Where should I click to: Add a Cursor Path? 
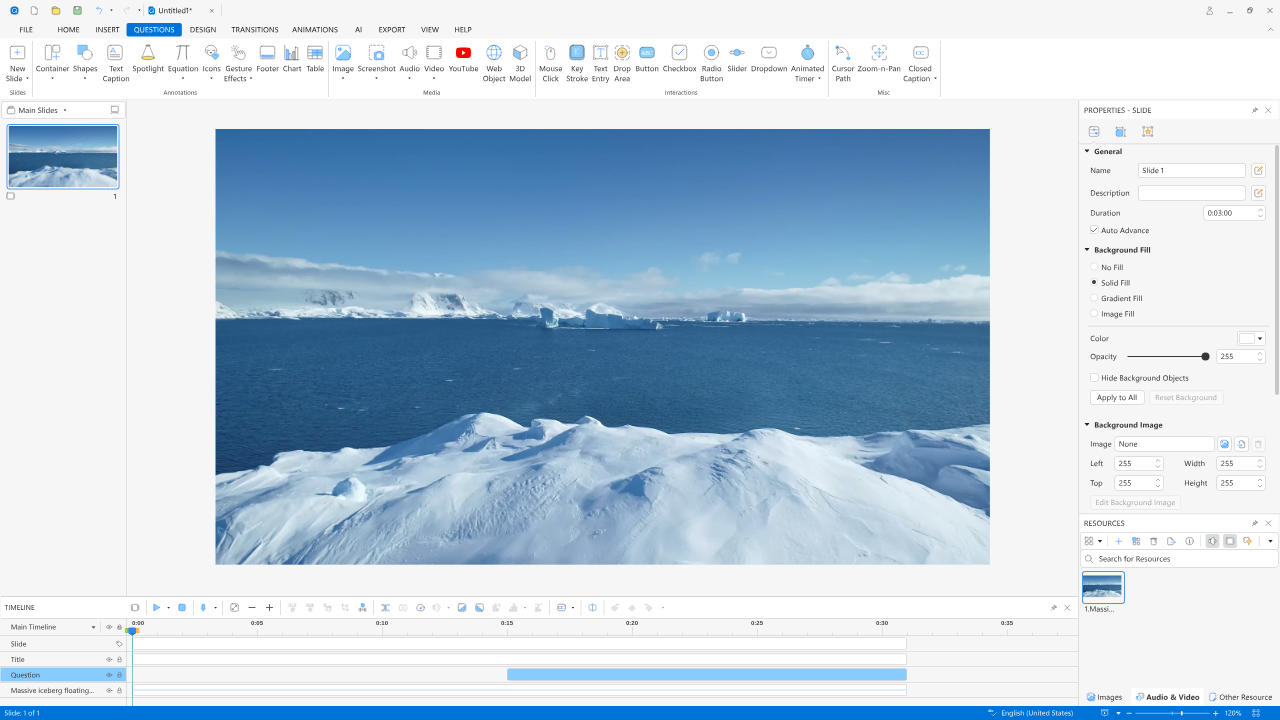point(843,59)
